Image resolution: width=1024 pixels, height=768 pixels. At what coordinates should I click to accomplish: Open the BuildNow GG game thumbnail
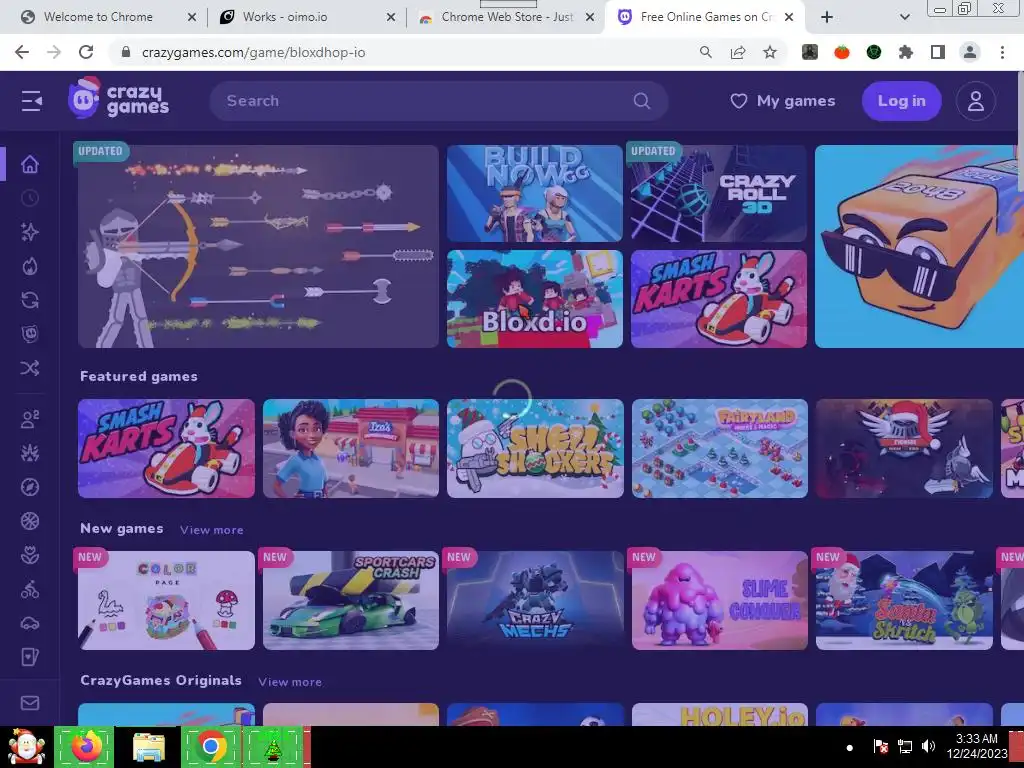click(x=535, y=193)
